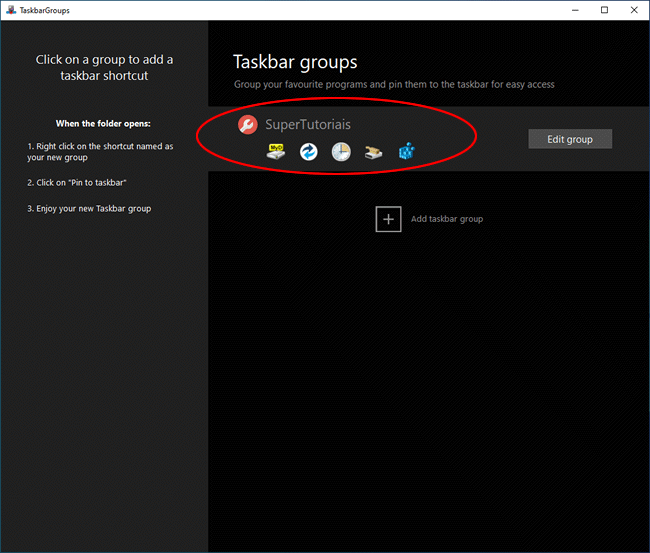Click the TaskbarGroups app icon in title bar
The height and width of the screenshot is (553, 650).
[10, 10]
